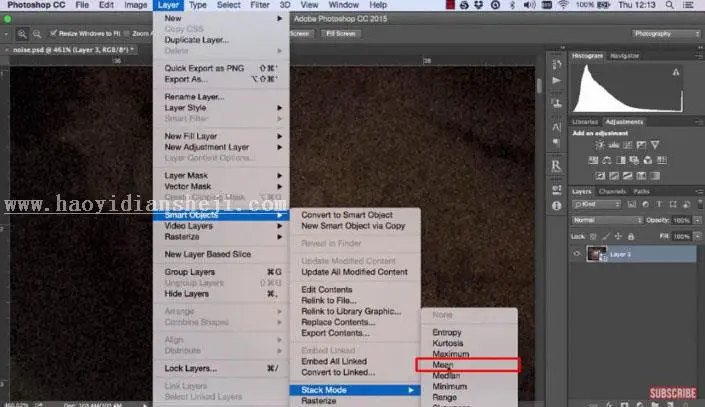The height and width of the screenshot is (407, 705).
Task: Add a Black & White adjustment
Action: coord(621,160)
